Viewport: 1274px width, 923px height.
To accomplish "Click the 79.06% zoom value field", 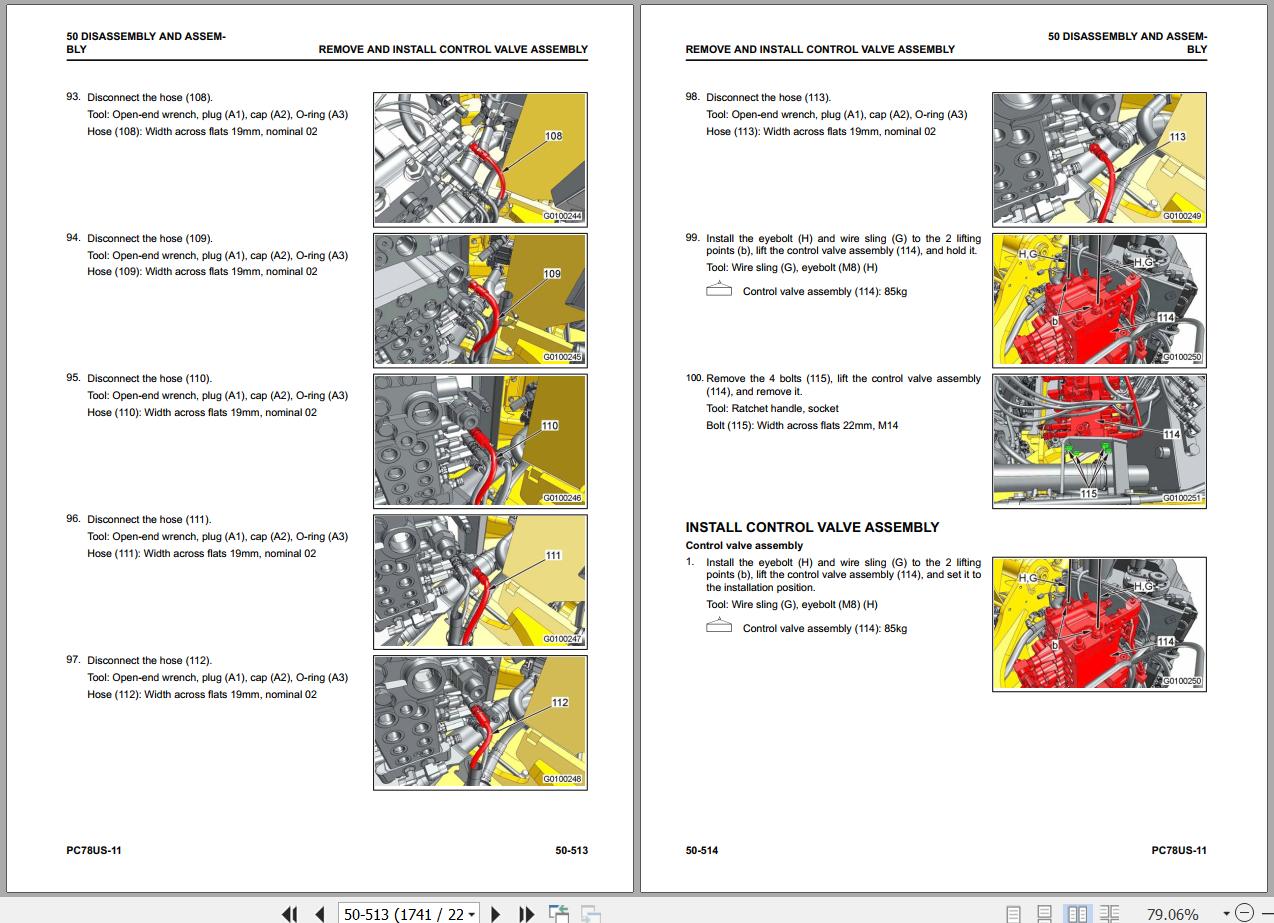I will [x=1172, y=914].
